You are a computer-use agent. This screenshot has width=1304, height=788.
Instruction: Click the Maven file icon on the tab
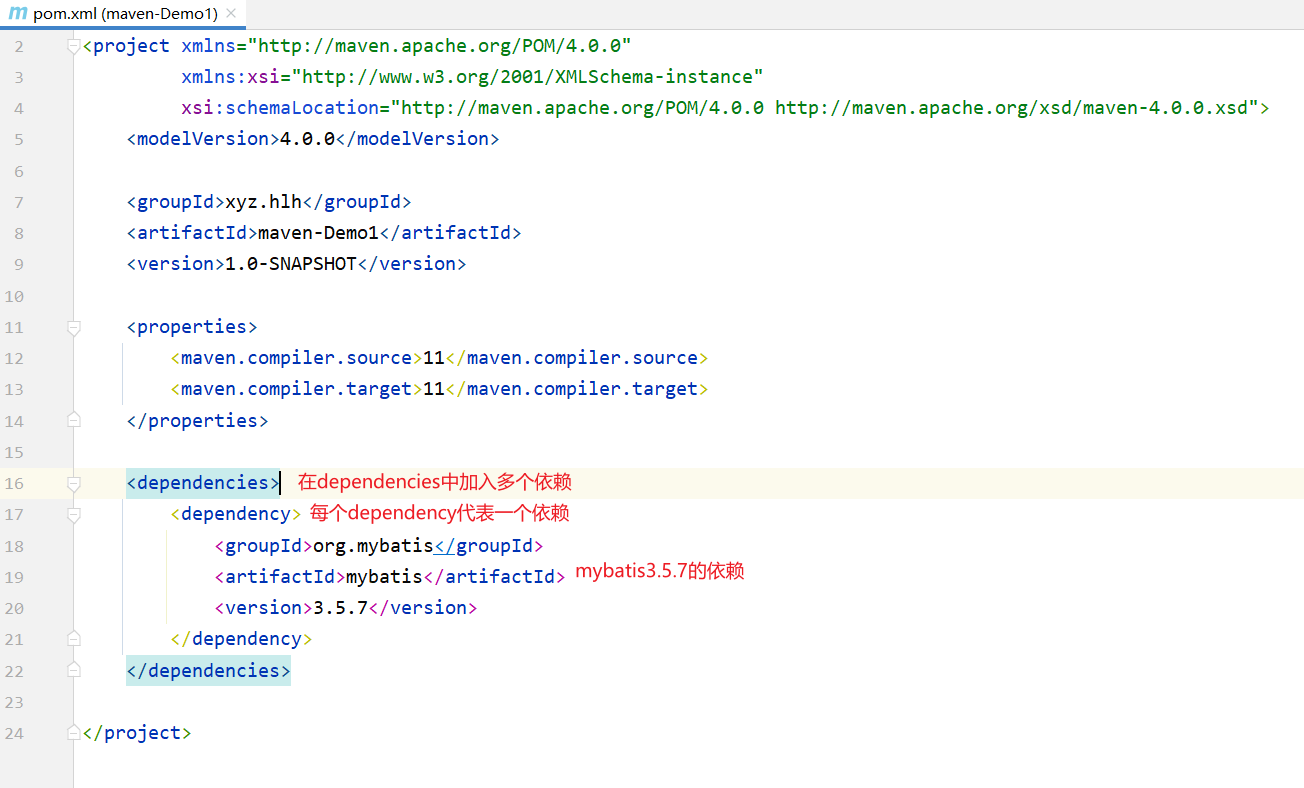point(17,14)
